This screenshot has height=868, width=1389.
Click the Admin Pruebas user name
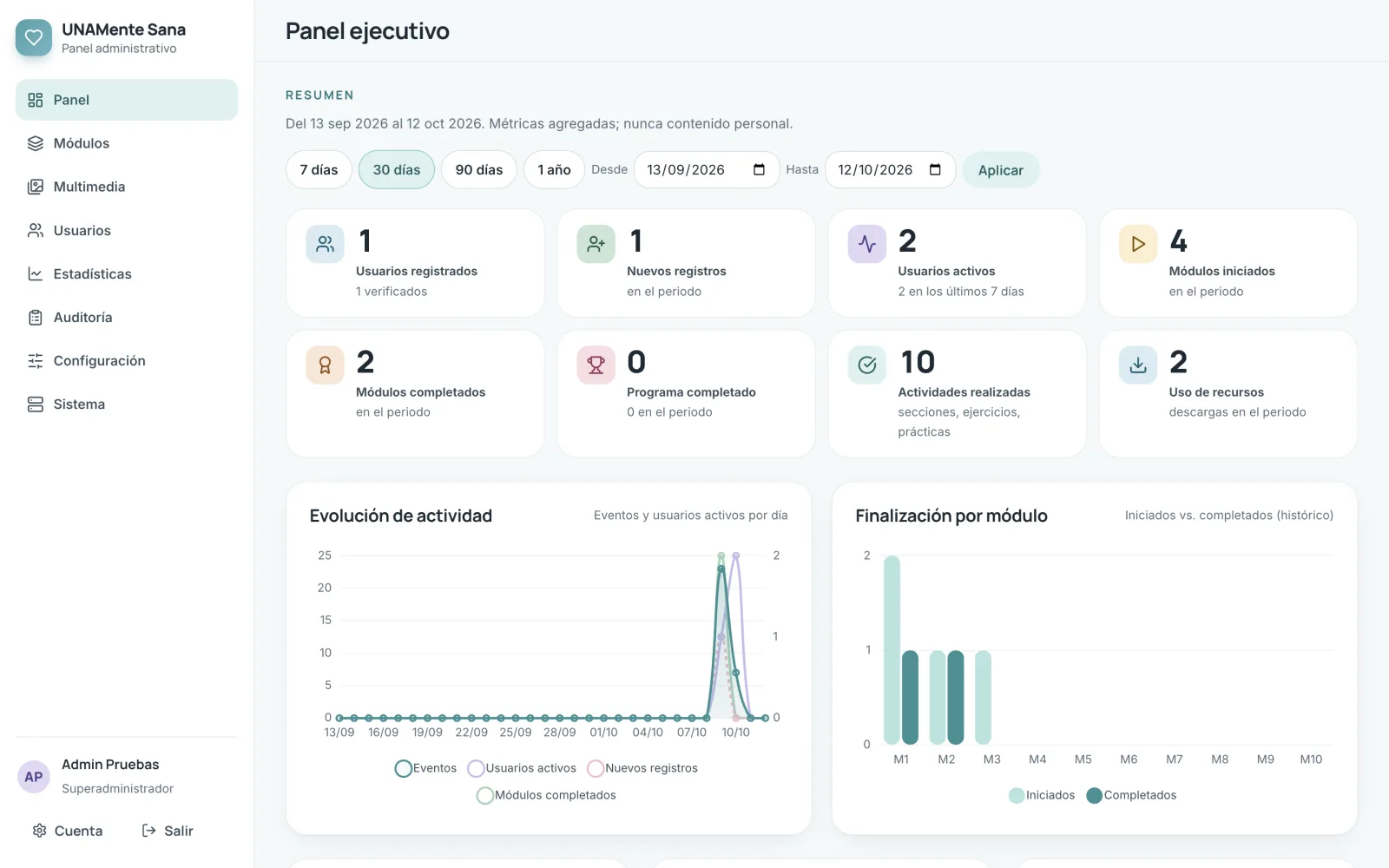[110, 765]
